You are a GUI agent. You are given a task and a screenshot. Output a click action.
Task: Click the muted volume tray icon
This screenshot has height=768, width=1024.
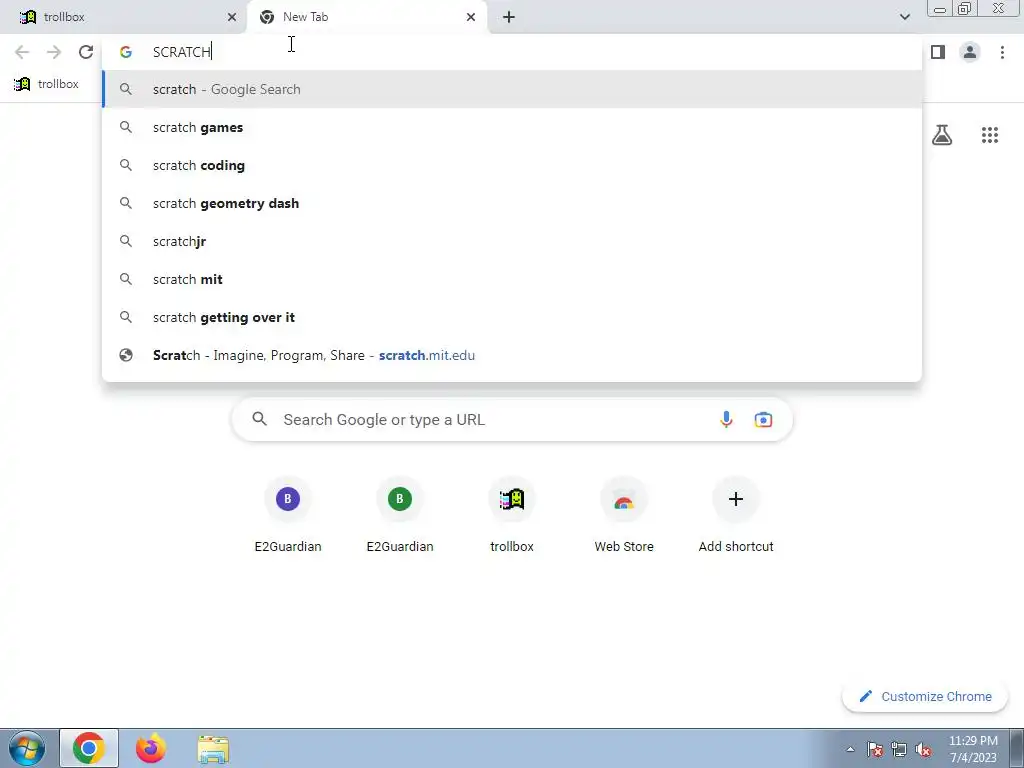[x=923, y=750]
